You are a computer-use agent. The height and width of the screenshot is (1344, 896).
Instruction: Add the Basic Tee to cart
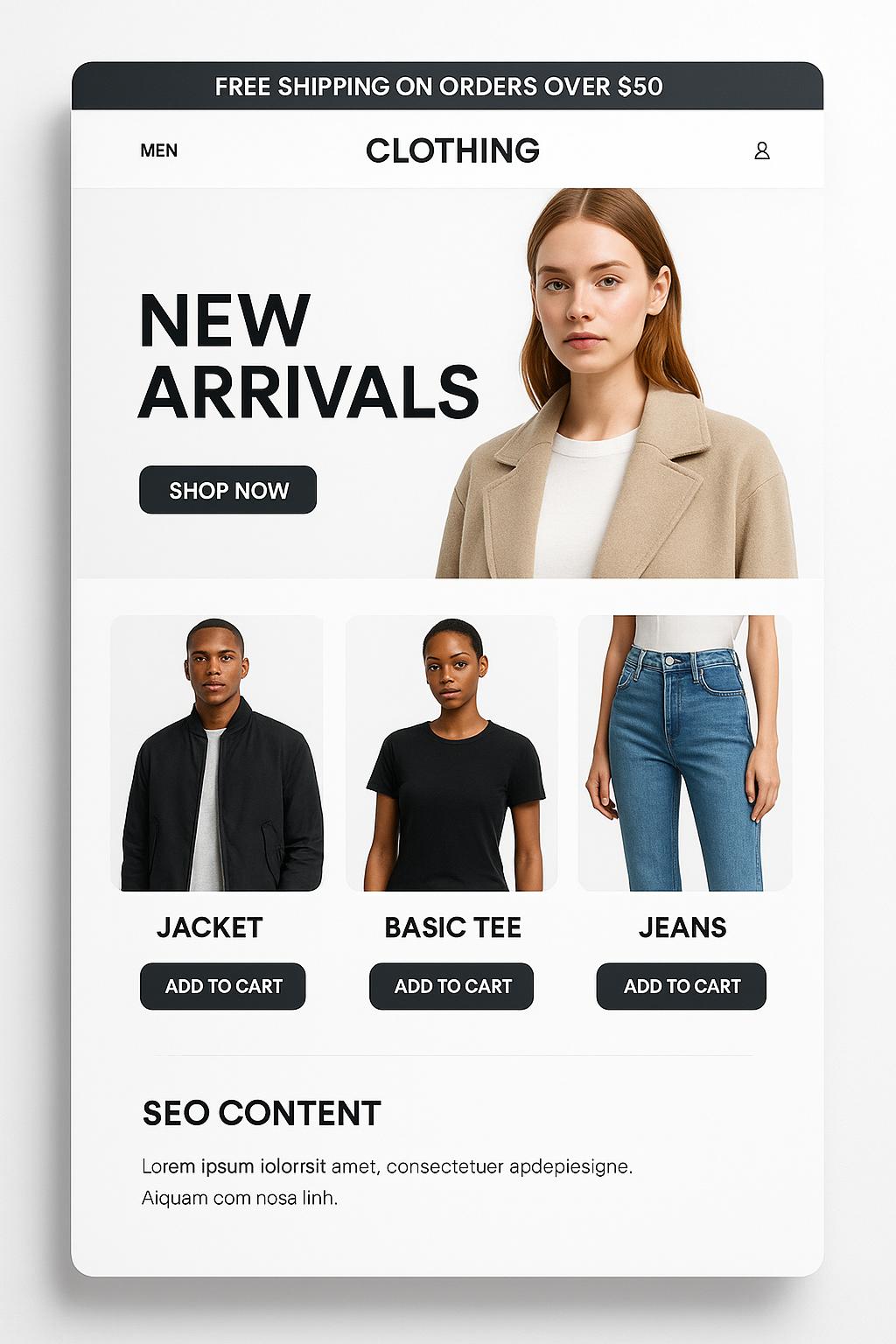pos(451,986)
